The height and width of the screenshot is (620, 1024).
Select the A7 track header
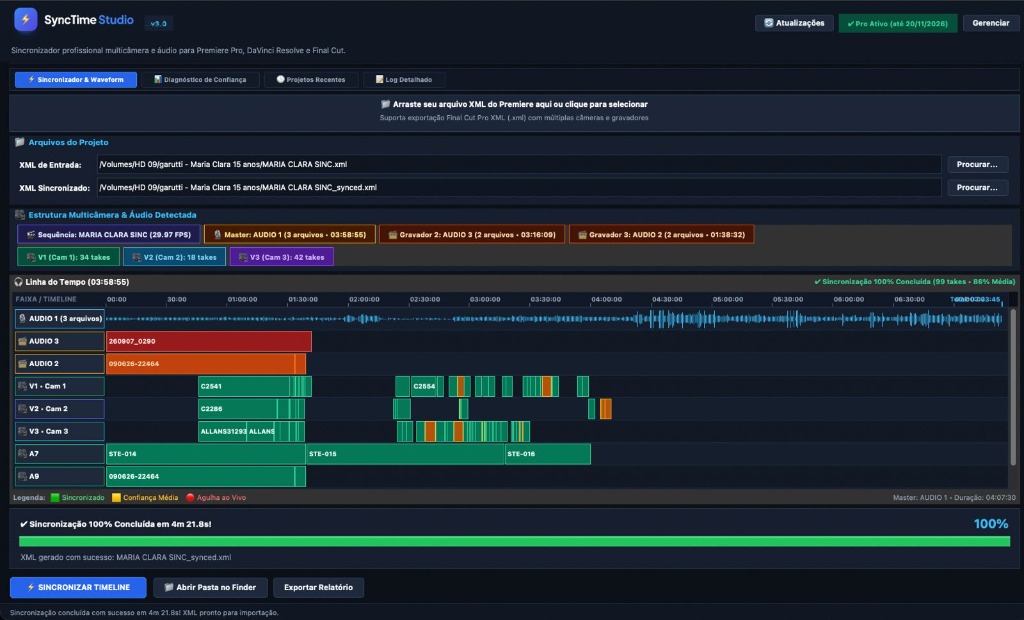[59, 454]
